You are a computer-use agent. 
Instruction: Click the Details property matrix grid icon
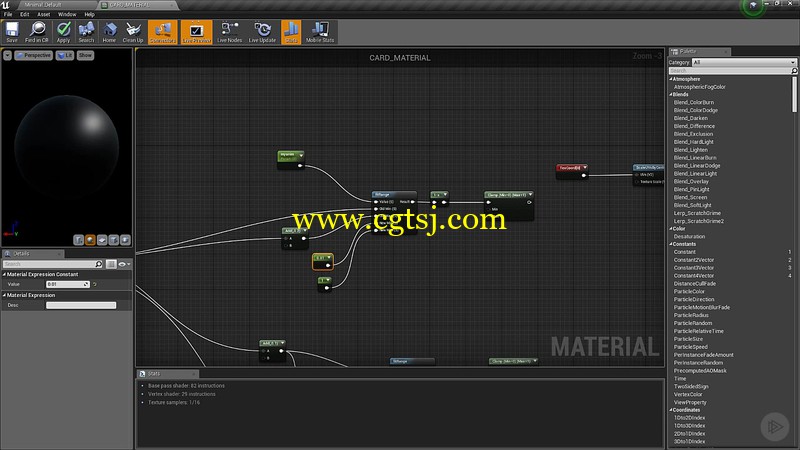click(111, 264)
